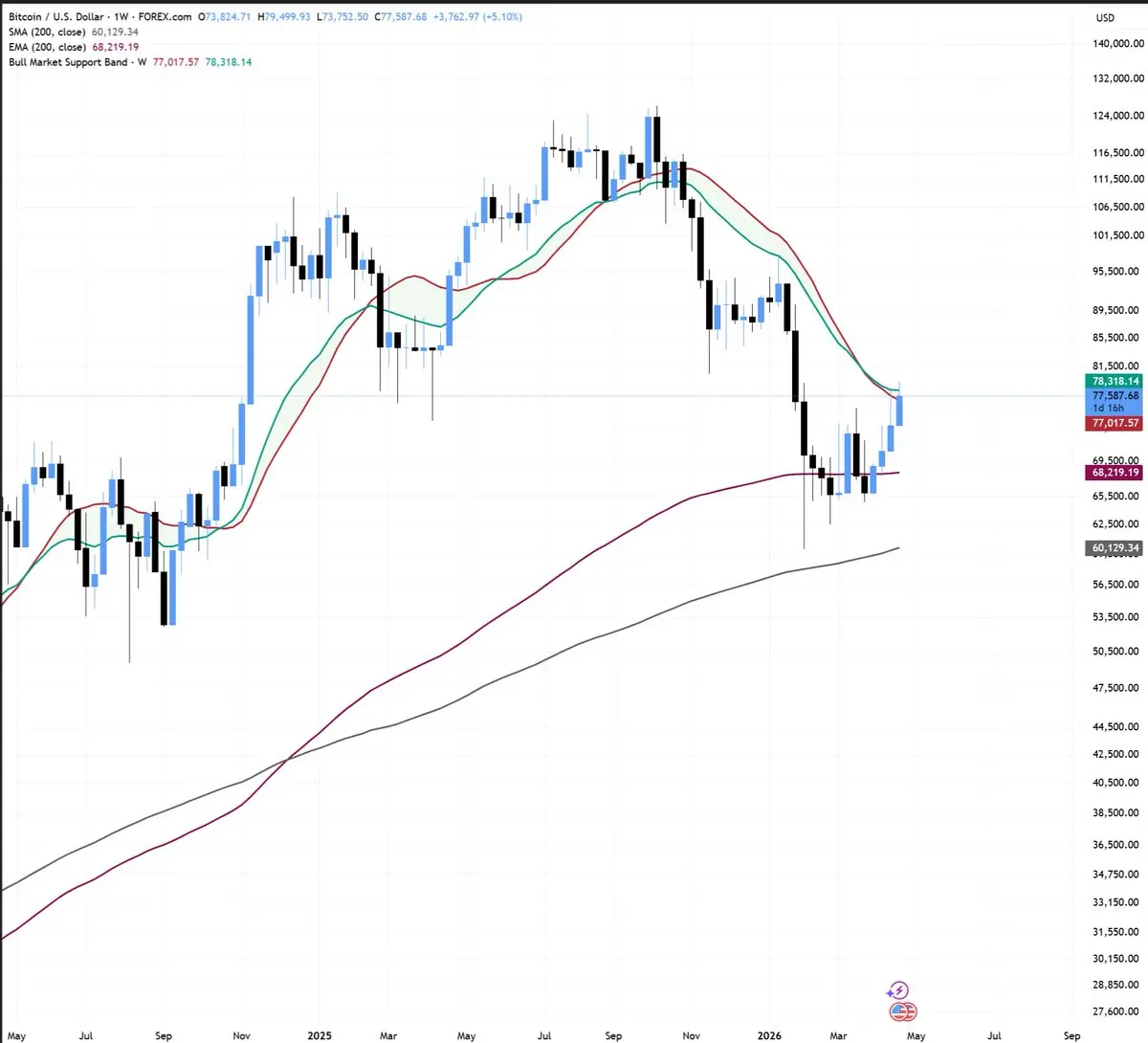This screenshot has height=1043, width=1148.
Task: Click the 101,500.00 price scale label
Action: point(1116,235)
